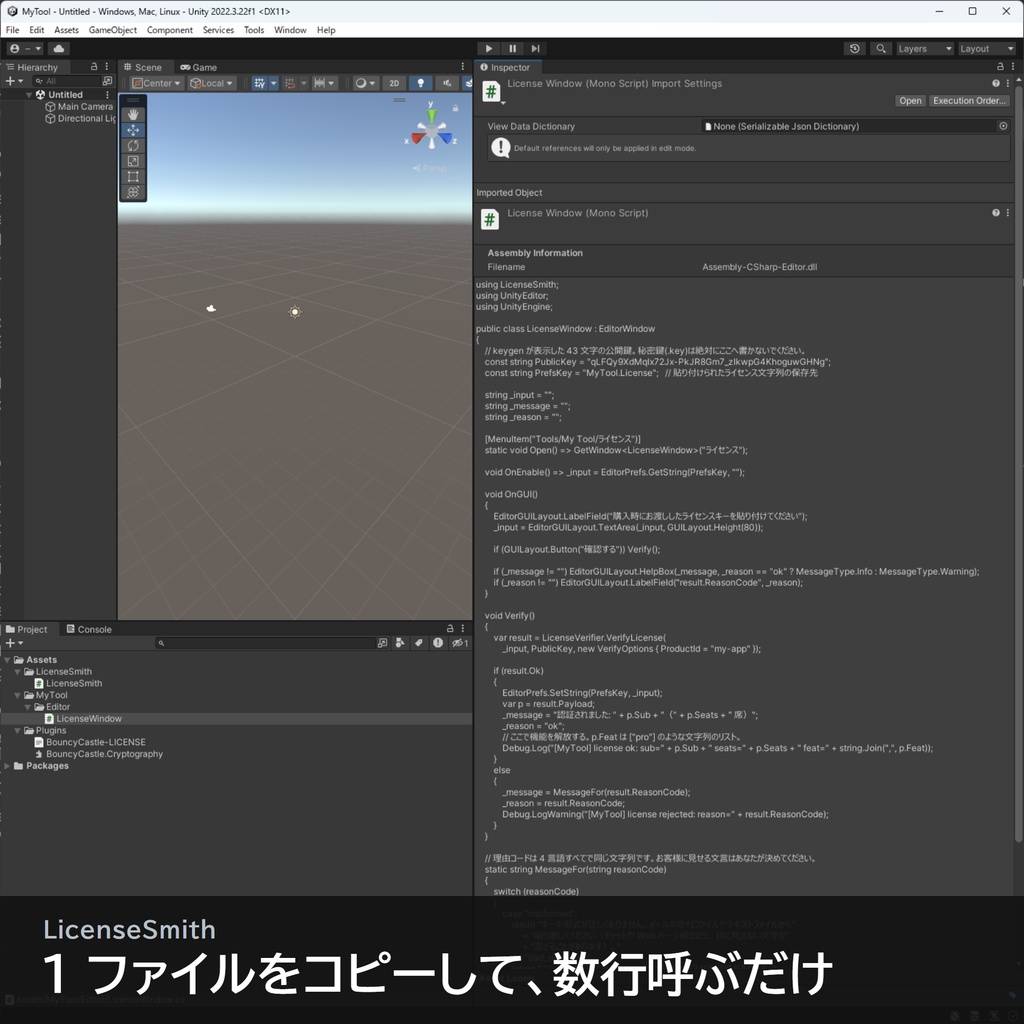
Task: Open global Search magnifier icon
Action: point(881,48)
